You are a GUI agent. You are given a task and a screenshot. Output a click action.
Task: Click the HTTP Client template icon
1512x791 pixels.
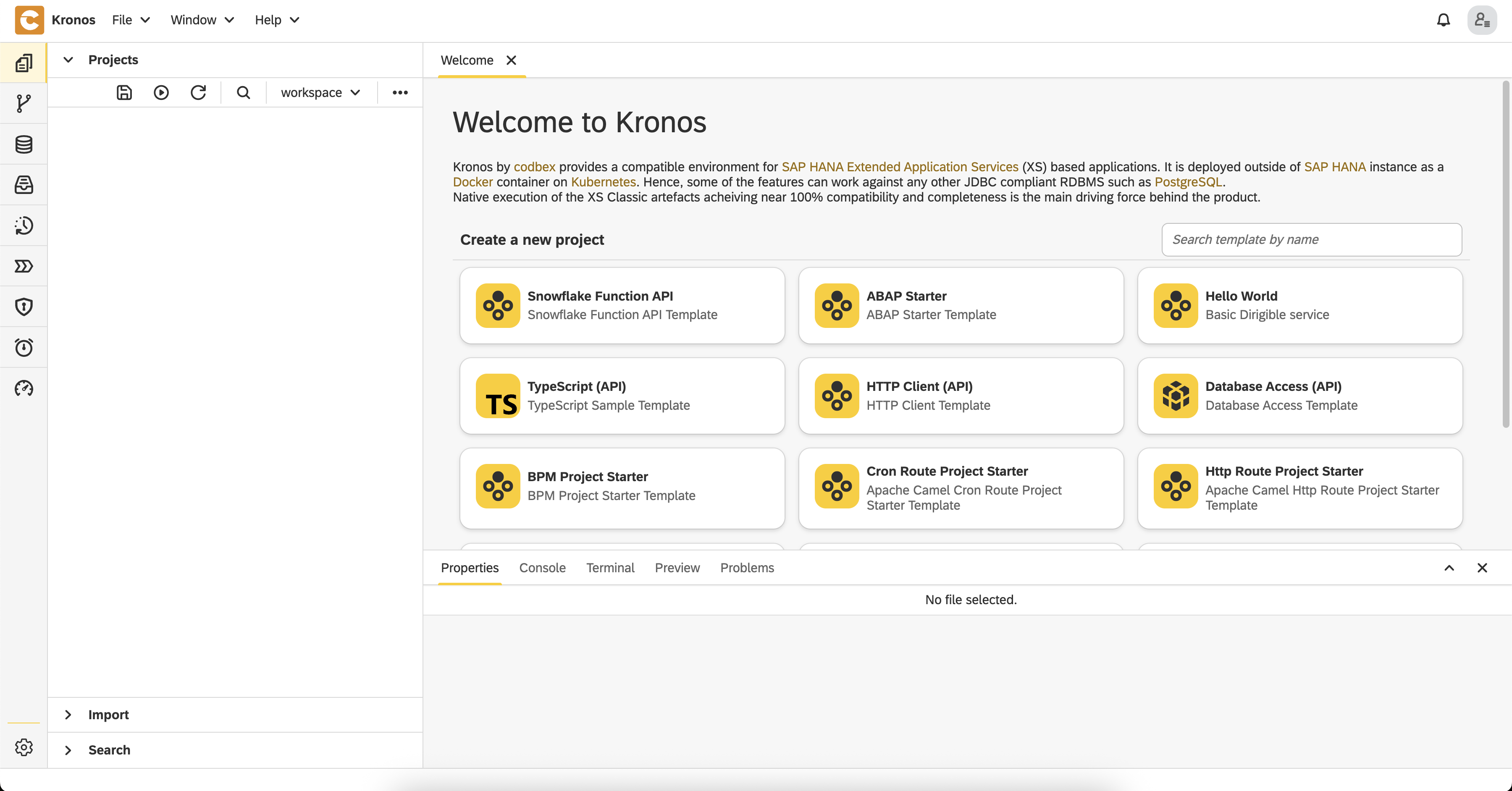[x=836, y=395]
